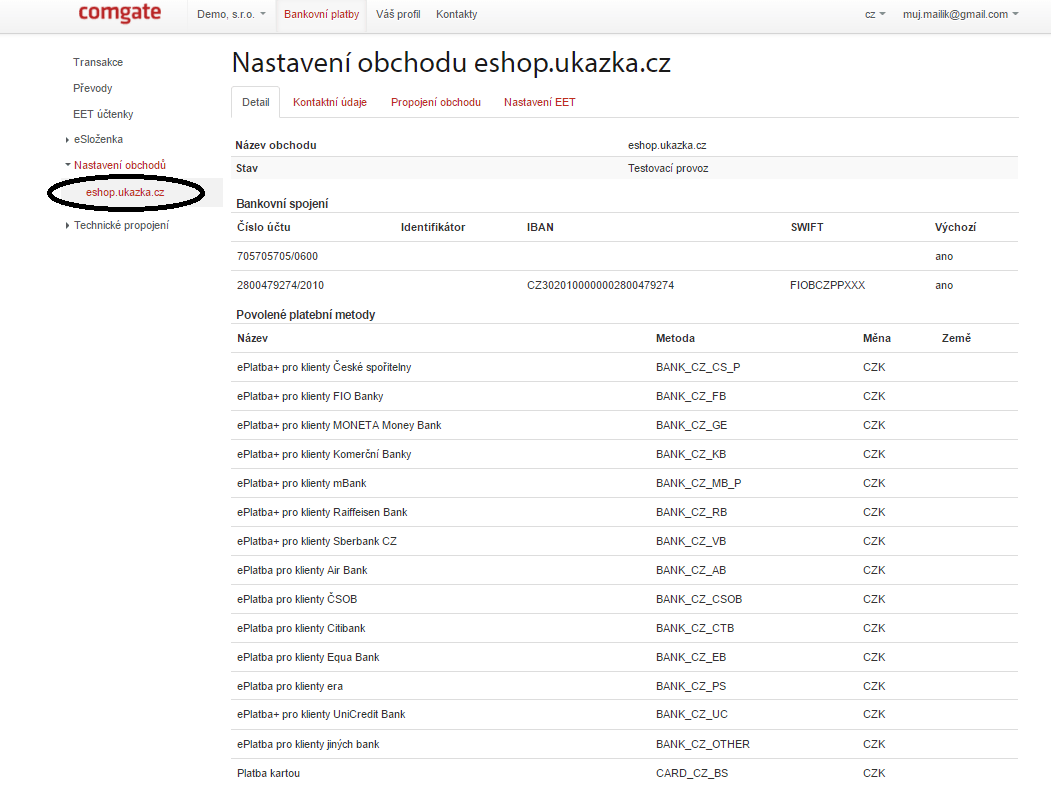The height and width of the screenshot is (795, 1051).
Task: Click the Země column header
Action: (x=956, y=339)
